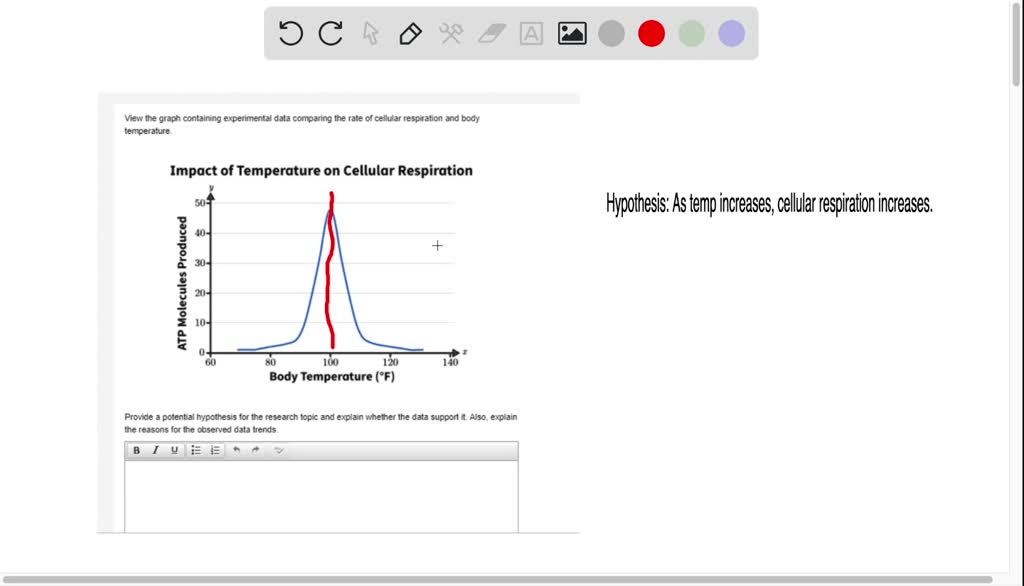
Task: Select the pen annotation tool
Action: click(410, 33)
